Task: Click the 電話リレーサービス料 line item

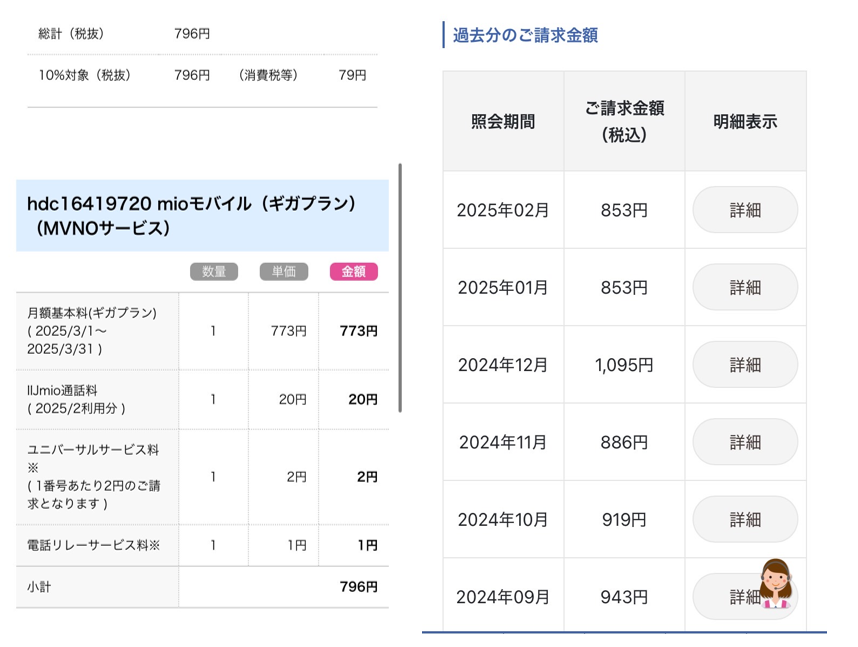Action: tap(97, 546)
